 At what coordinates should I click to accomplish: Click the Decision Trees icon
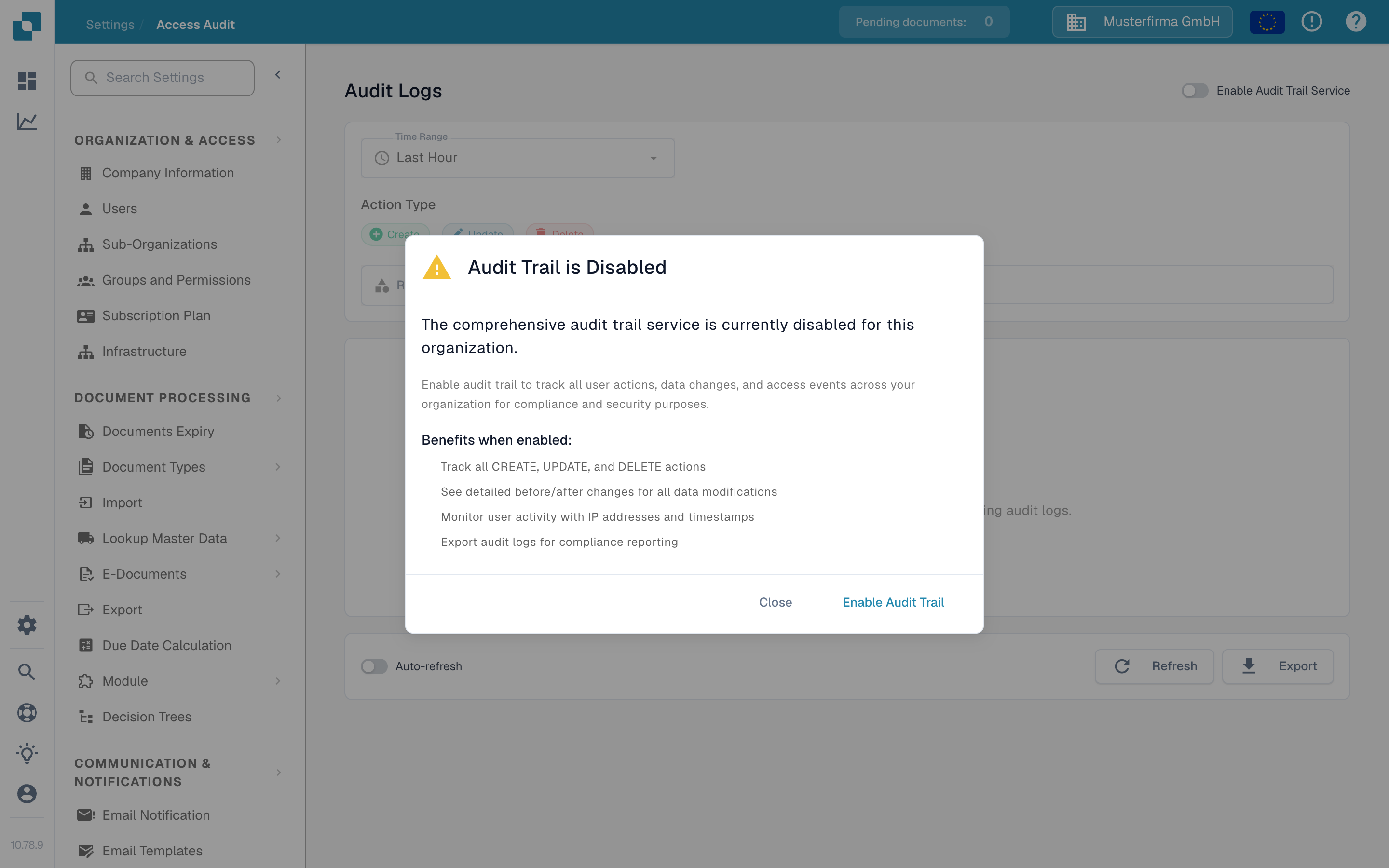tap(85, 717)
